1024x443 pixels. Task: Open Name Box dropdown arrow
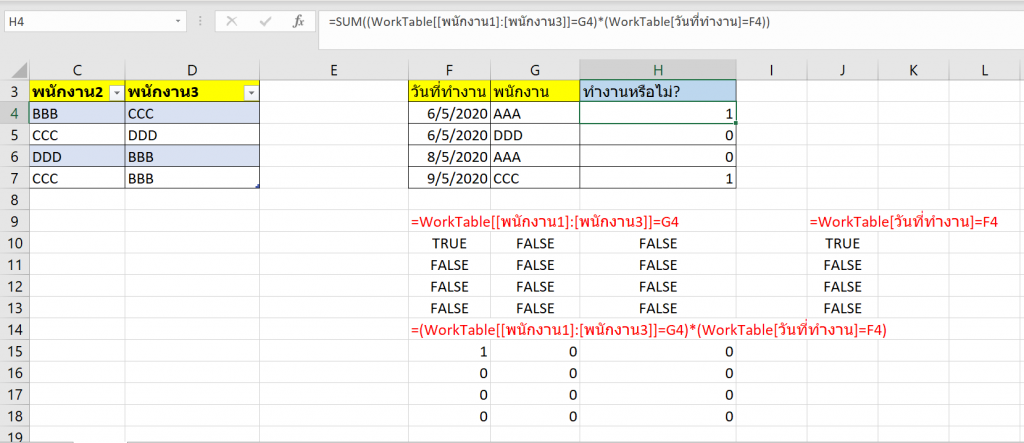click(178, 22)
